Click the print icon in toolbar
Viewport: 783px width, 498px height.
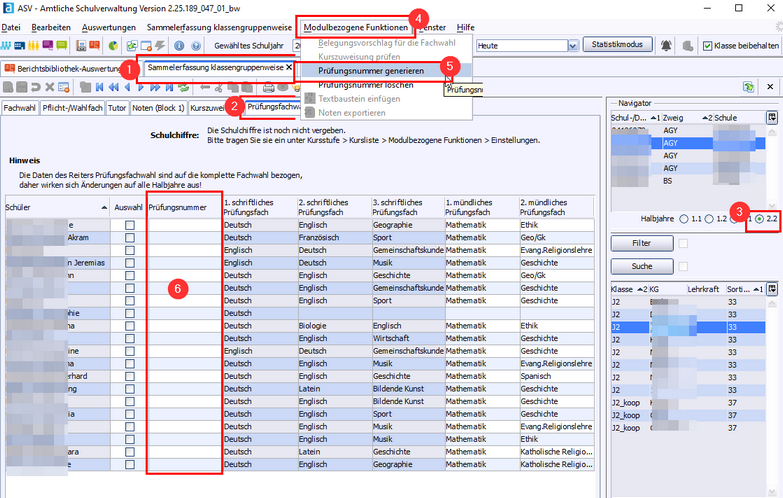(269, 88)
